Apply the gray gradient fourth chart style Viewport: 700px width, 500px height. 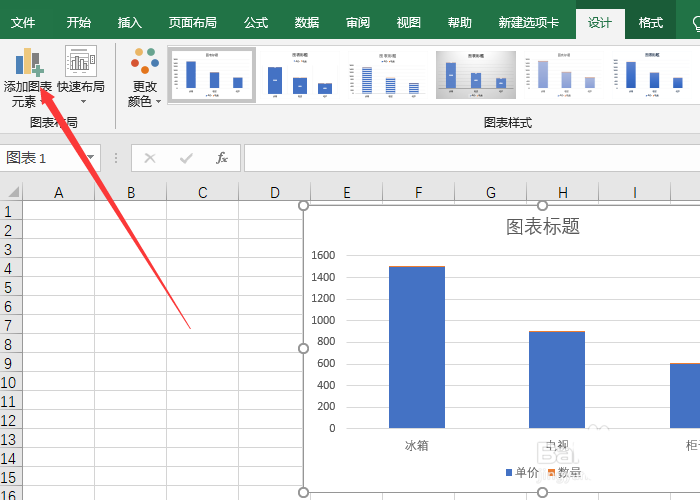pos(475,75)
